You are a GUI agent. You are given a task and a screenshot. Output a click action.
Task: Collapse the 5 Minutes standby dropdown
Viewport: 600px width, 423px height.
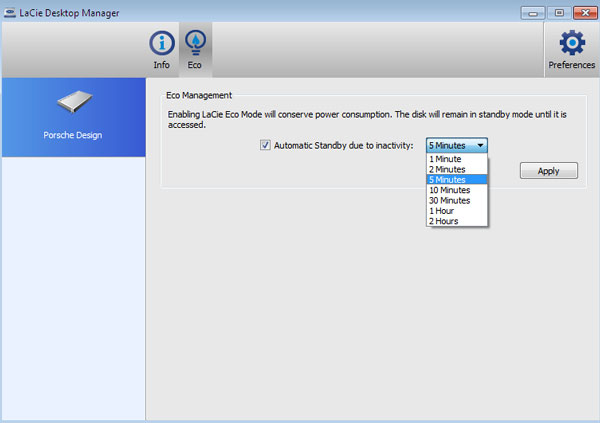click(457, 145)
